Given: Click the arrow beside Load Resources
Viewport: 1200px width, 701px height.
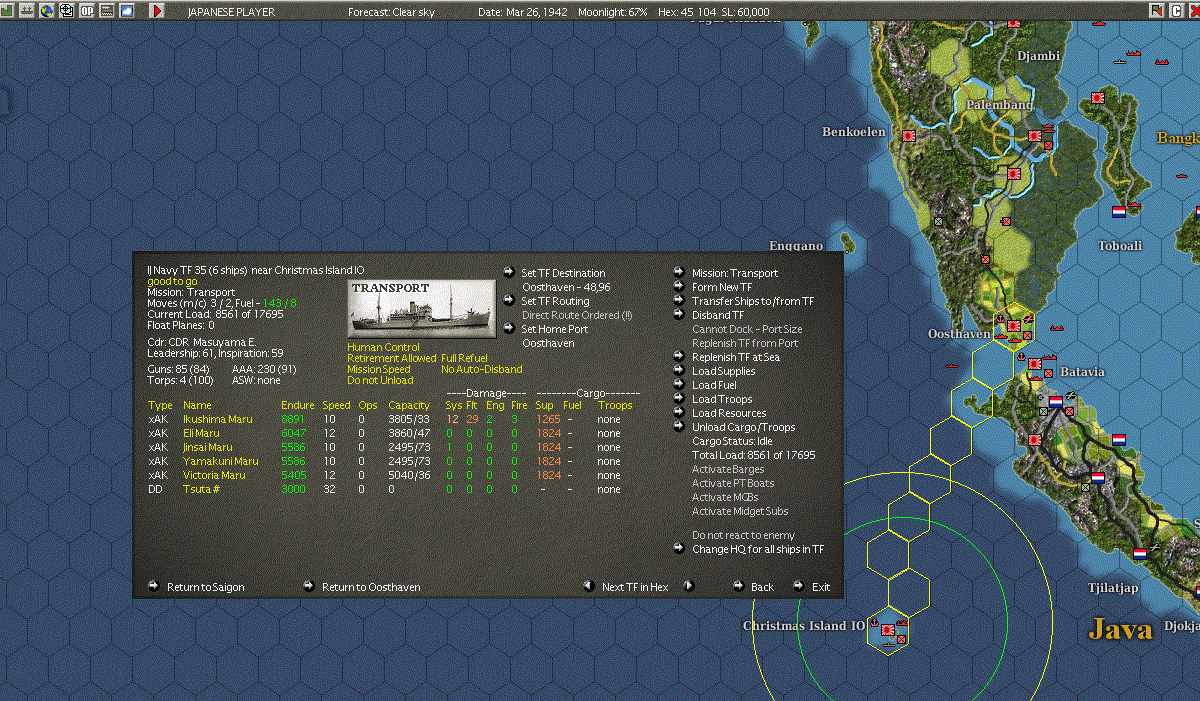Looking at the screenshot, I should [680, 412].
